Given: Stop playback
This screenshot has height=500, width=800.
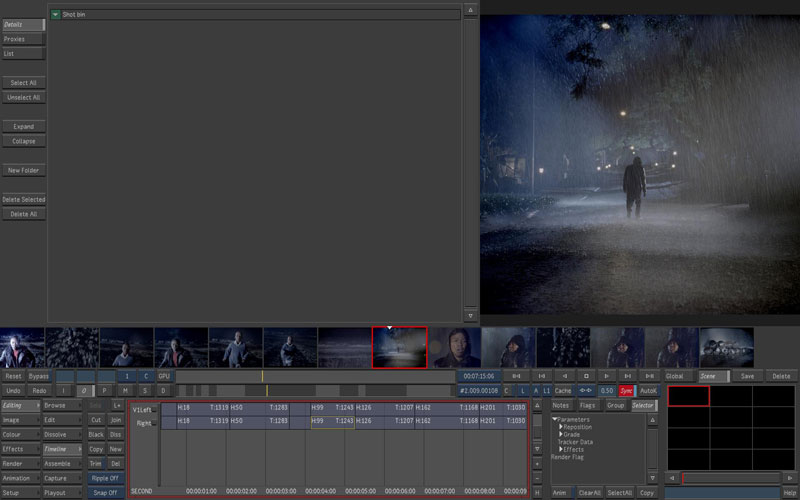Looking at the screenshot, I should 586,376.
